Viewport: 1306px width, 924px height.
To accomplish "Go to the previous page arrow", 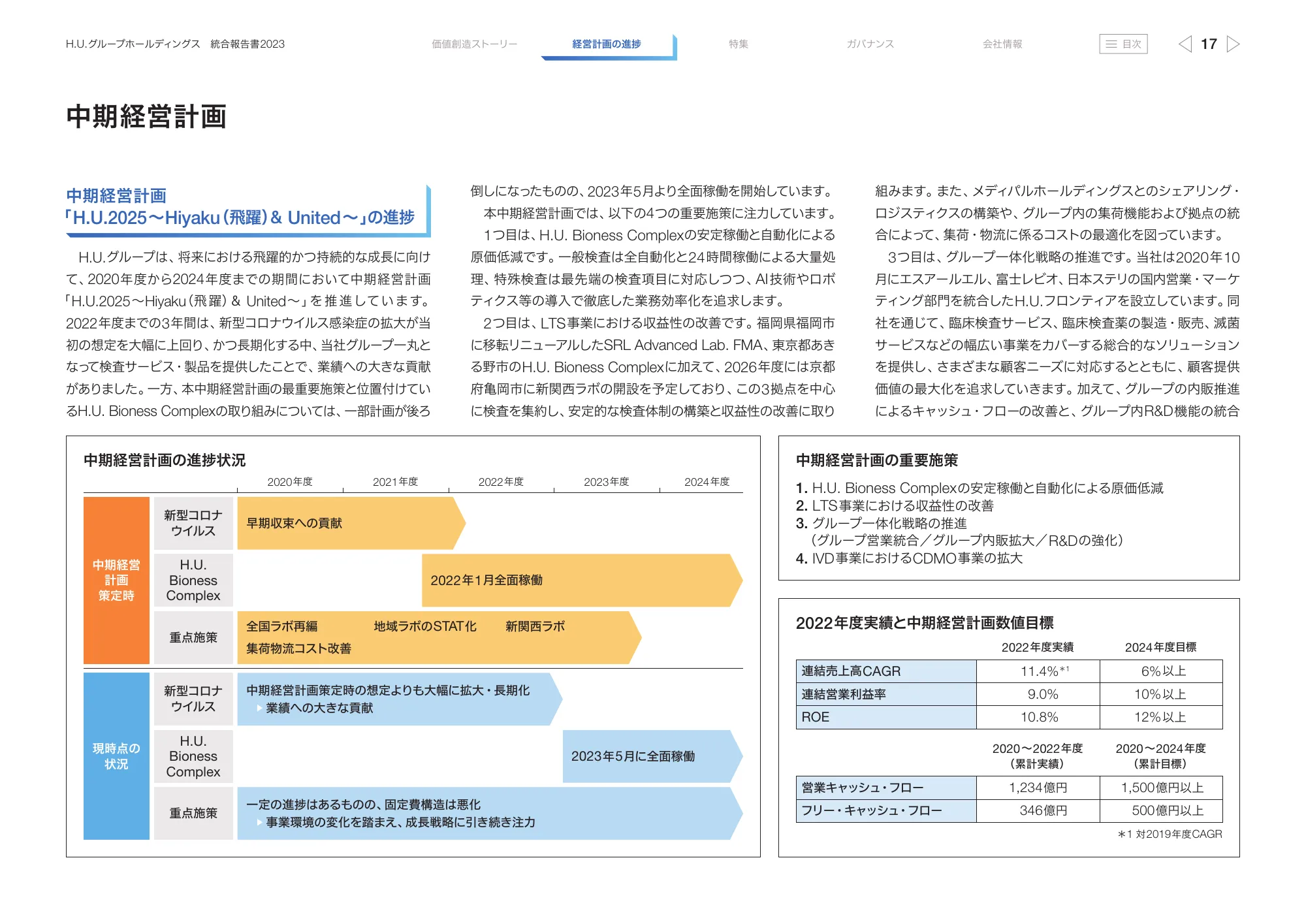I will (x=1185, y=44).
